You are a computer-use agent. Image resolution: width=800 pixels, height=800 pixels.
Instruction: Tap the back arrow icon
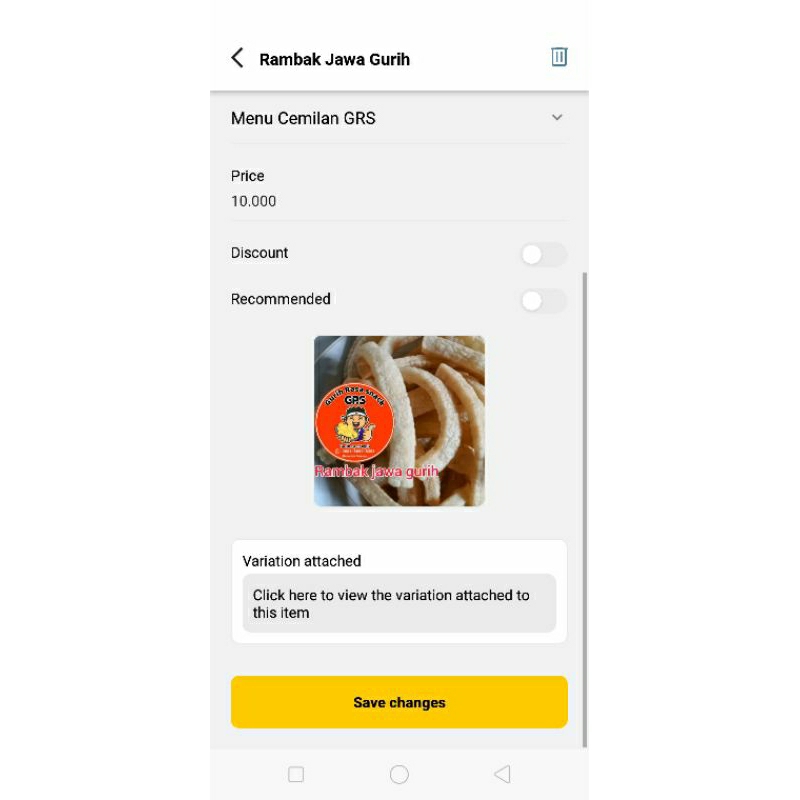point(237,58)
